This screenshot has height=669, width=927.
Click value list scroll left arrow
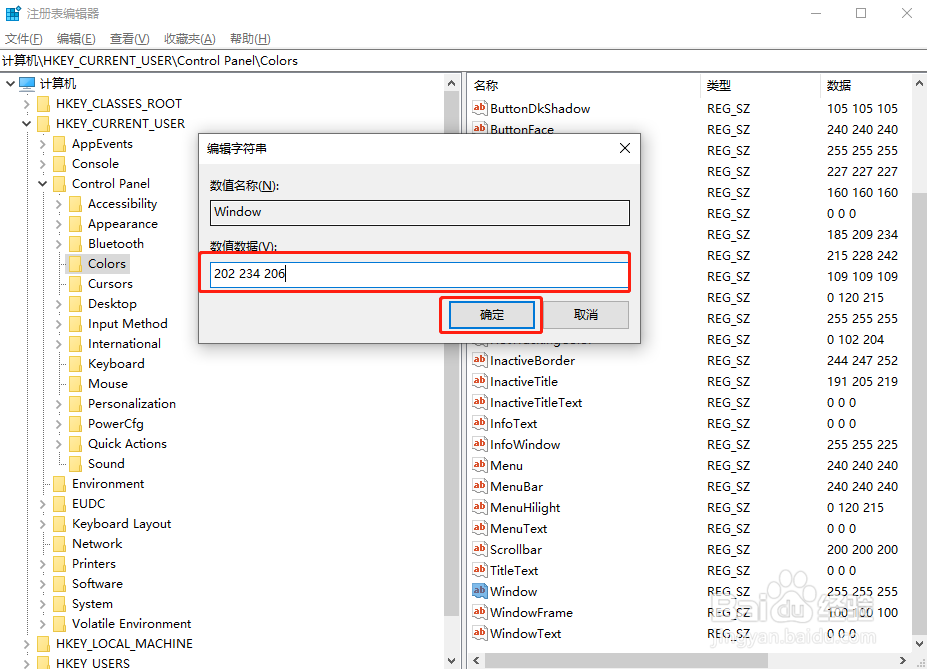click(477, 660)
